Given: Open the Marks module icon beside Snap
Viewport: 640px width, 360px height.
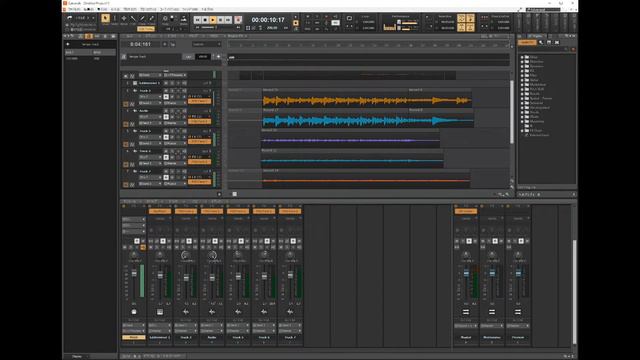Looking at the screenshot, I should [184, 19].
